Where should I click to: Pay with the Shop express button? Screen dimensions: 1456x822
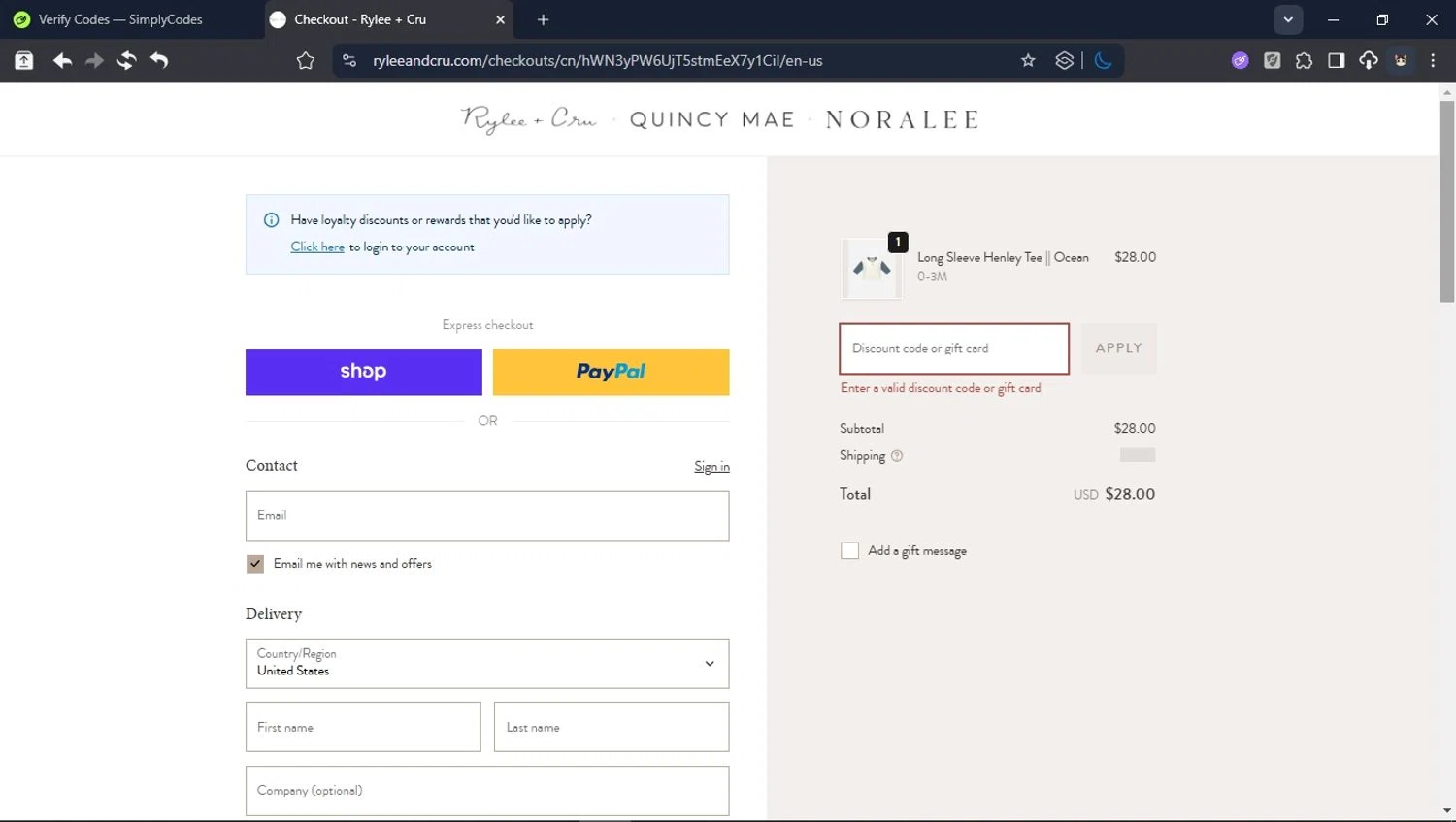(364, 373)
